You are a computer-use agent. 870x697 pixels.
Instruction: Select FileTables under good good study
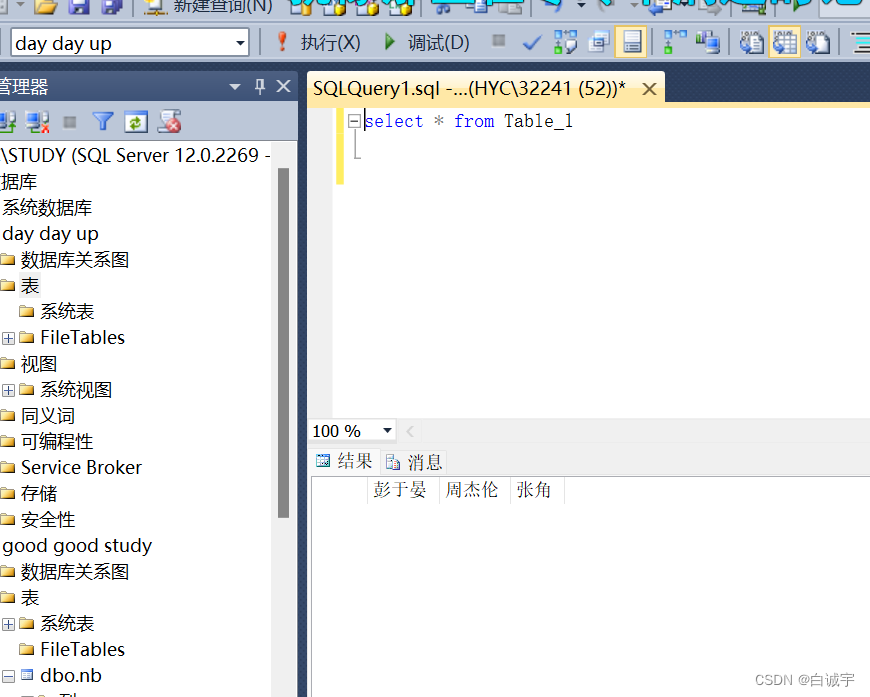click(x=82, y=649)
